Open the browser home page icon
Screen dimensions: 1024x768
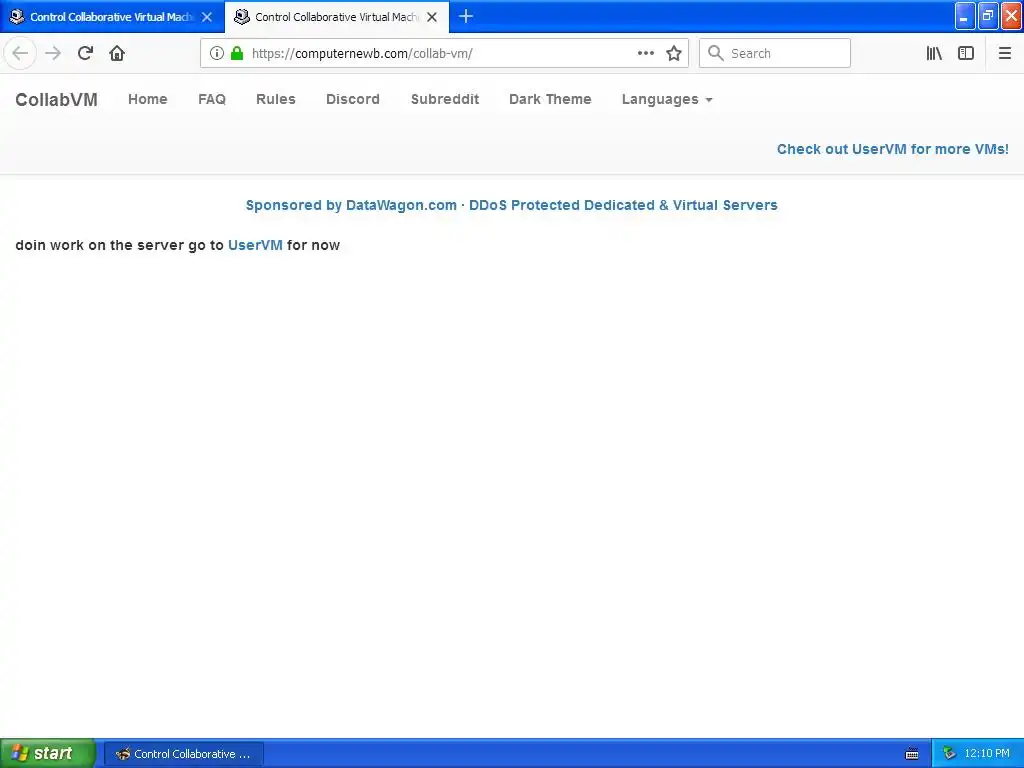point(117,53)
